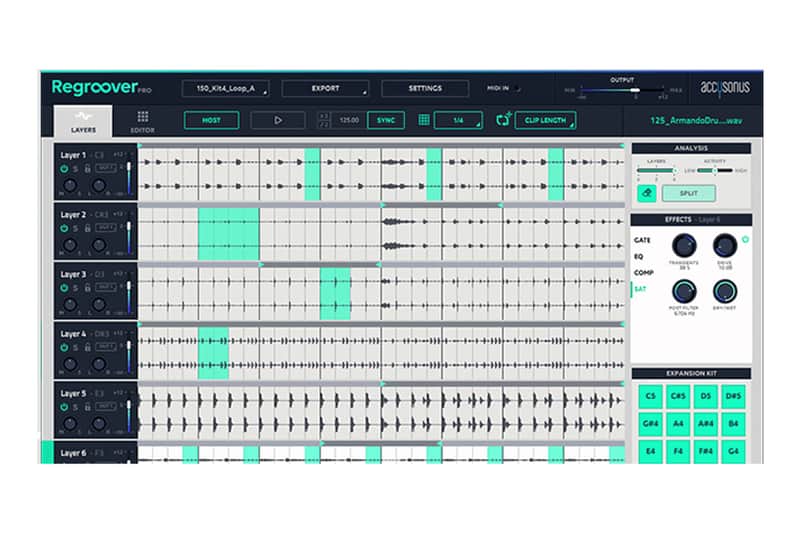Click the Analysis Layers count slider
This screenshot has width=800, height=533.
pos(657,170)
